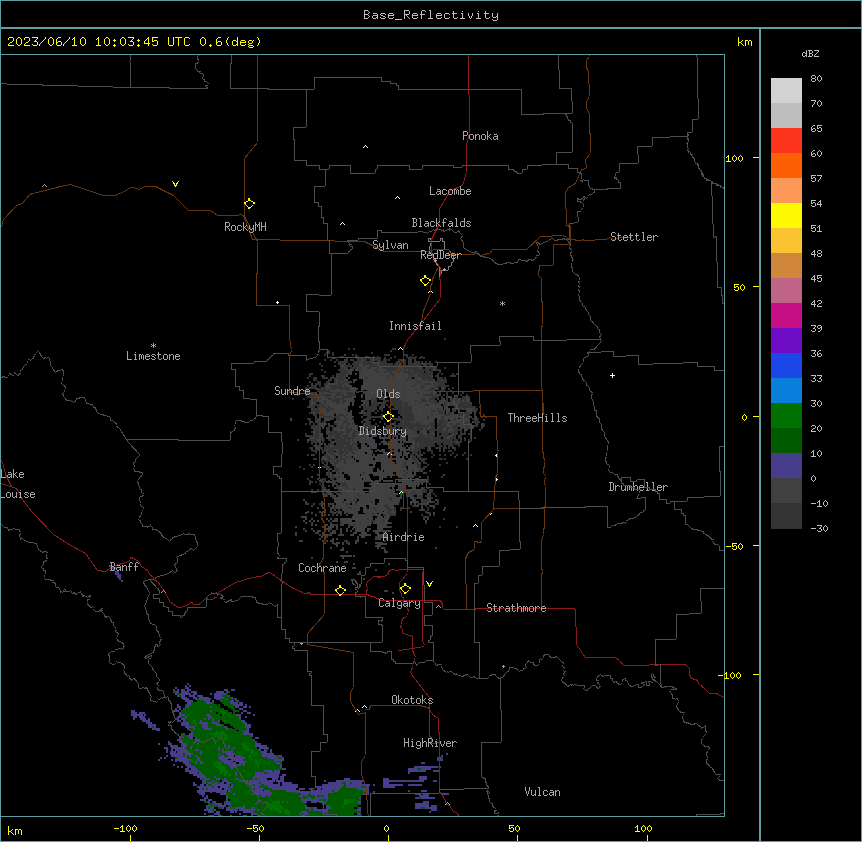Select the yellow radar site marker near Olds
Viewport: 862px width, 842px height.
(388, 417)
